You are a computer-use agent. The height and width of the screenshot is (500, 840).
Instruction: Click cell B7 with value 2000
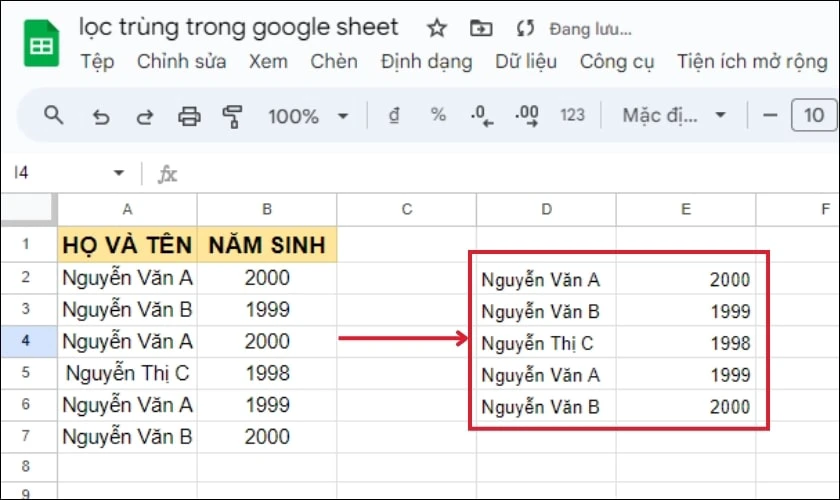[267, 436]
